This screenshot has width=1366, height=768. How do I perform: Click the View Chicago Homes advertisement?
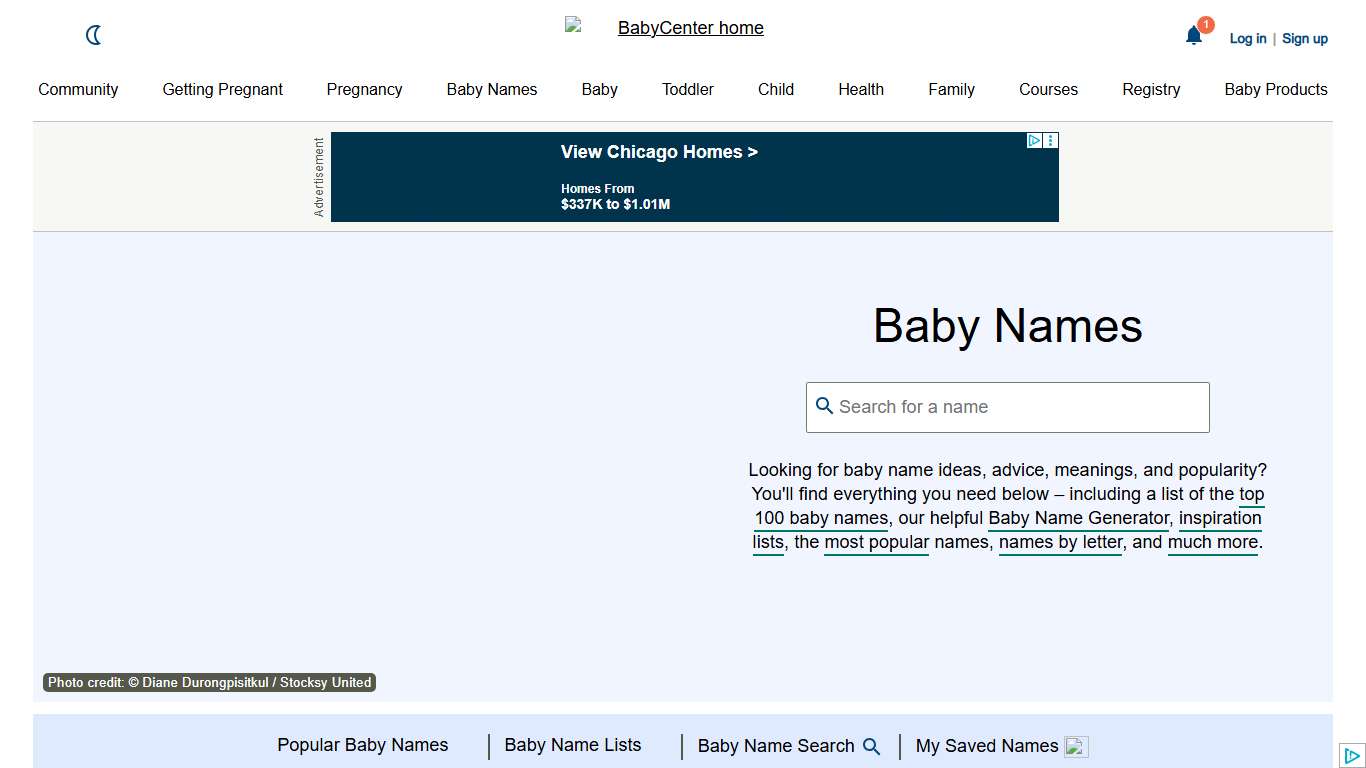pyautogui.click(x=659, y=152)
